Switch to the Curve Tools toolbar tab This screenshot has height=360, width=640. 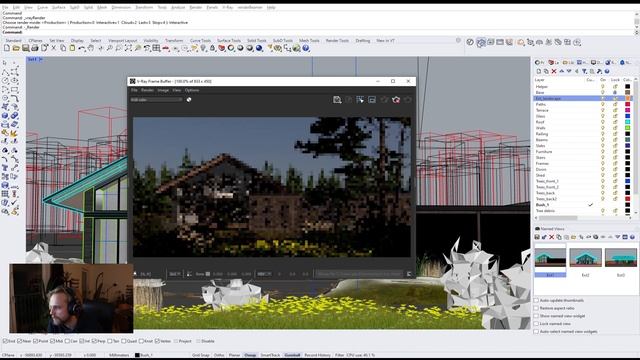200,40
